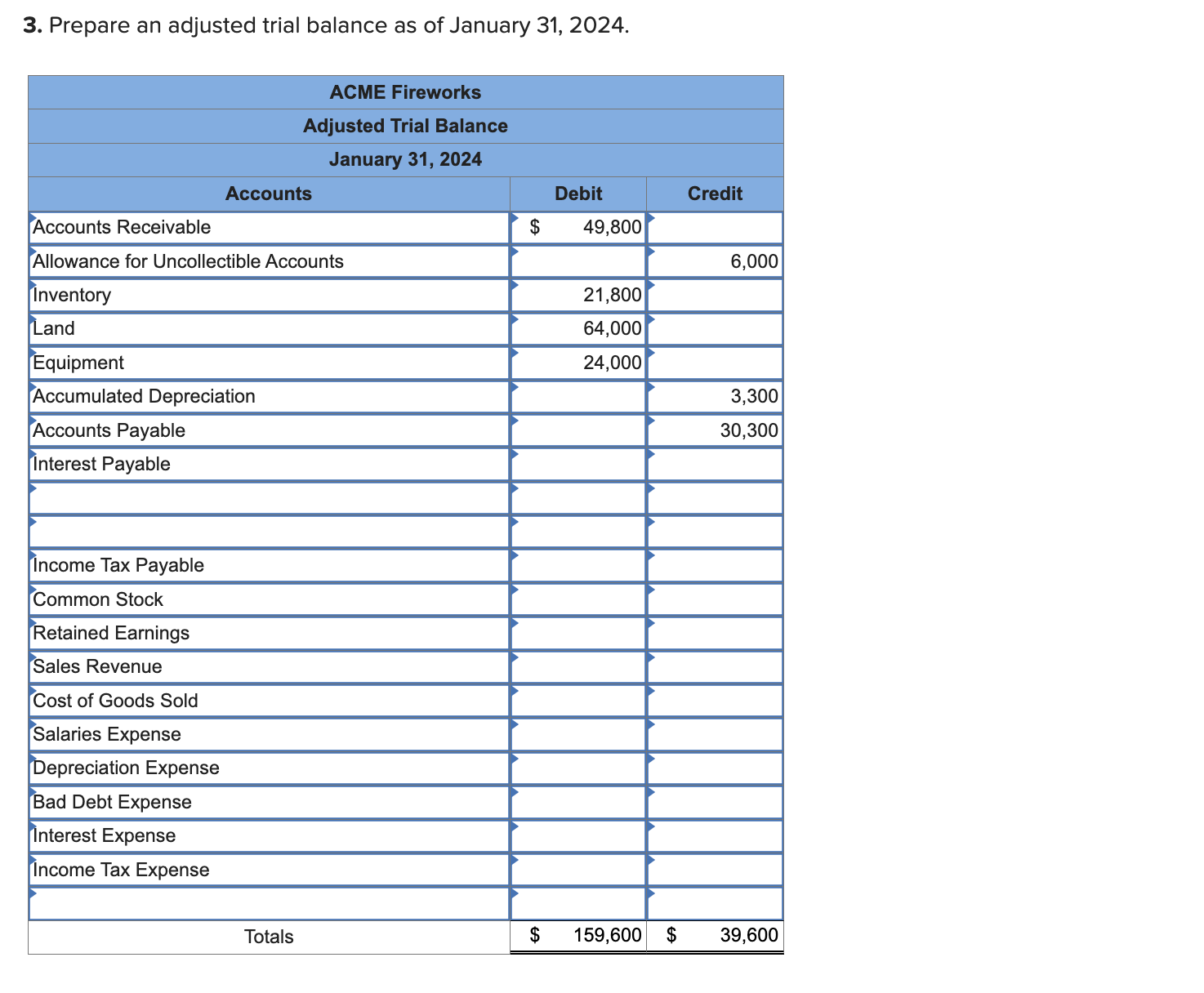Select the Allowance credit cell showing 6,000
Screen dimensions: 1204x993
(715, 261)
